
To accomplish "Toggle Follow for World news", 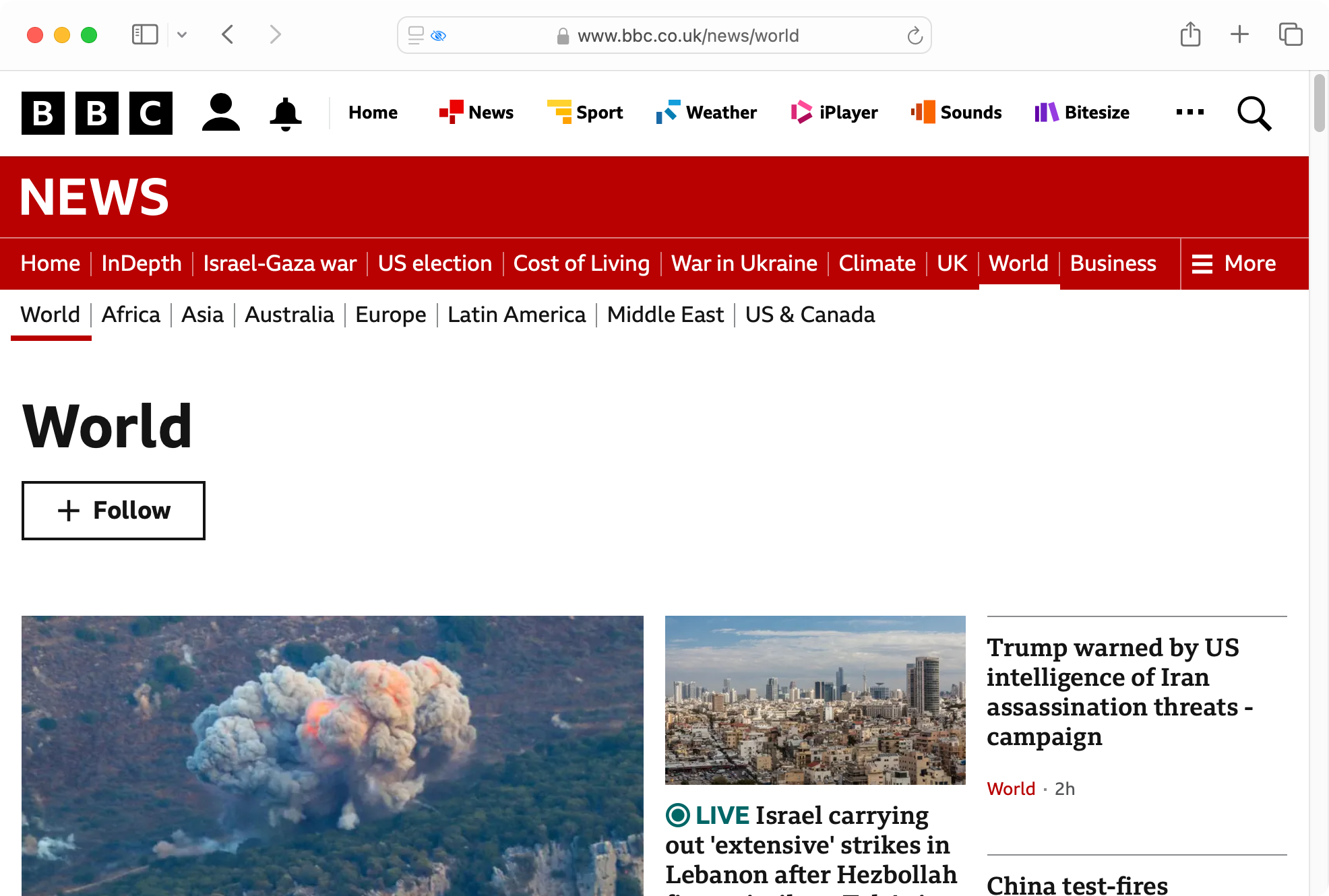I will pos(113,510).
